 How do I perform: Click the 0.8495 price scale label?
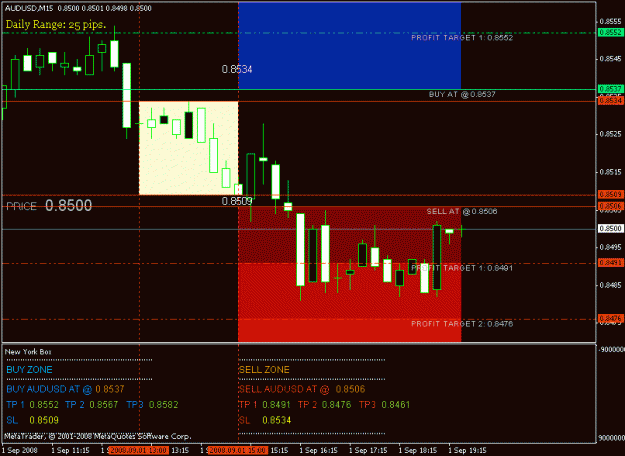coord(611,247)
